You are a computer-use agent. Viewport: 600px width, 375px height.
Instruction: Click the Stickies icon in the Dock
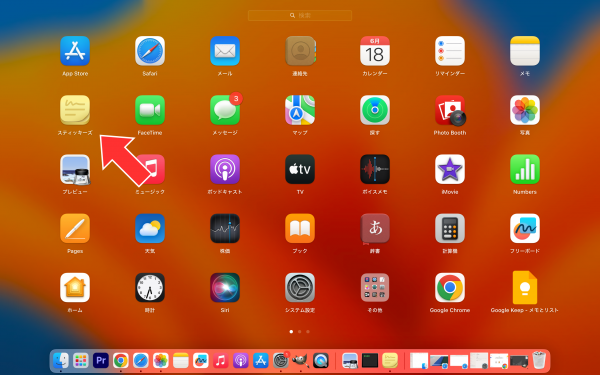[390, 360]
